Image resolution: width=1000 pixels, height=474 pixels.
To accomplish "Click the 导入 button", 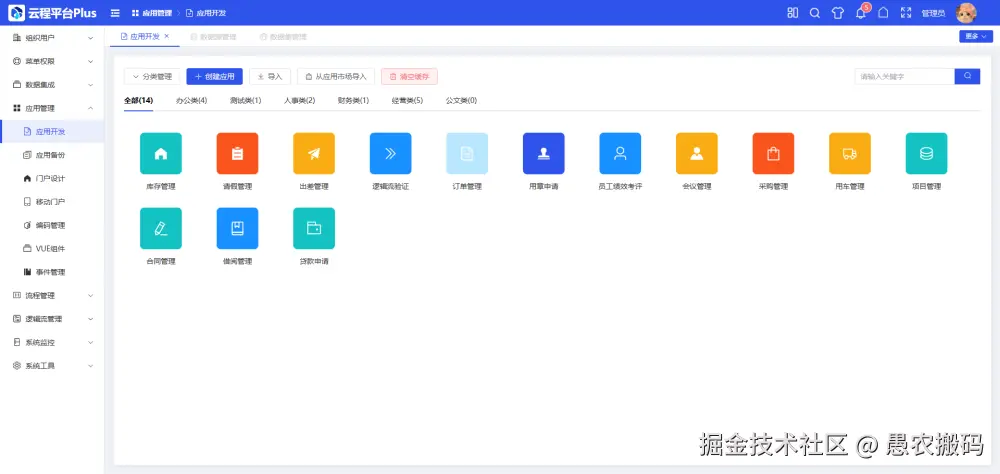I will click(270, 77).
